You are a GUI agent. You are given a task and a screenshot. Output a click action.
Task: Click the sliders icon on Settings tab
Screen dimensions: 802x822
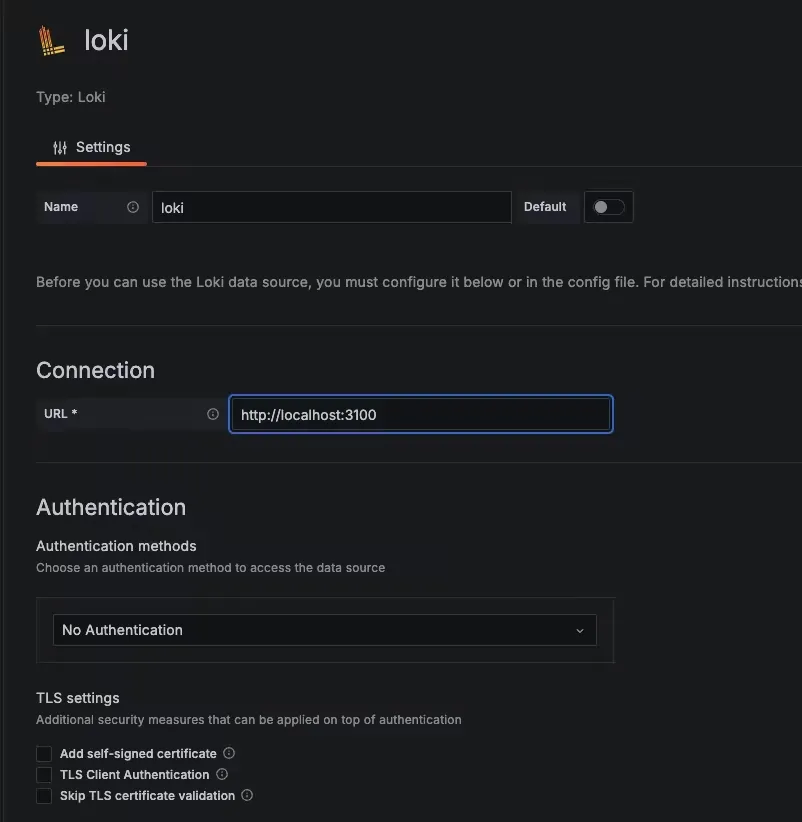pos(60,147)
